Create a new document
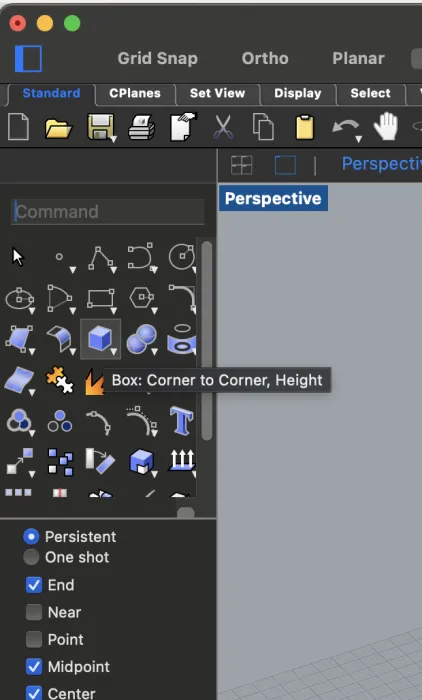The height and width of the screenshot is (700, 422). 18,127
